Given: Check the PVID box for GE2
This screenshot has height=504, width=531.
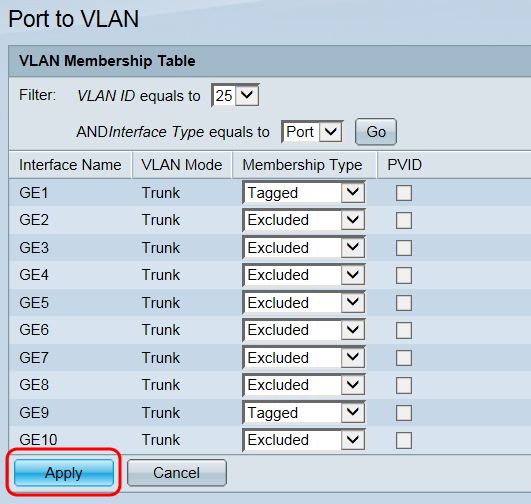Looking at the screenshot, I should tap(404, 220).
